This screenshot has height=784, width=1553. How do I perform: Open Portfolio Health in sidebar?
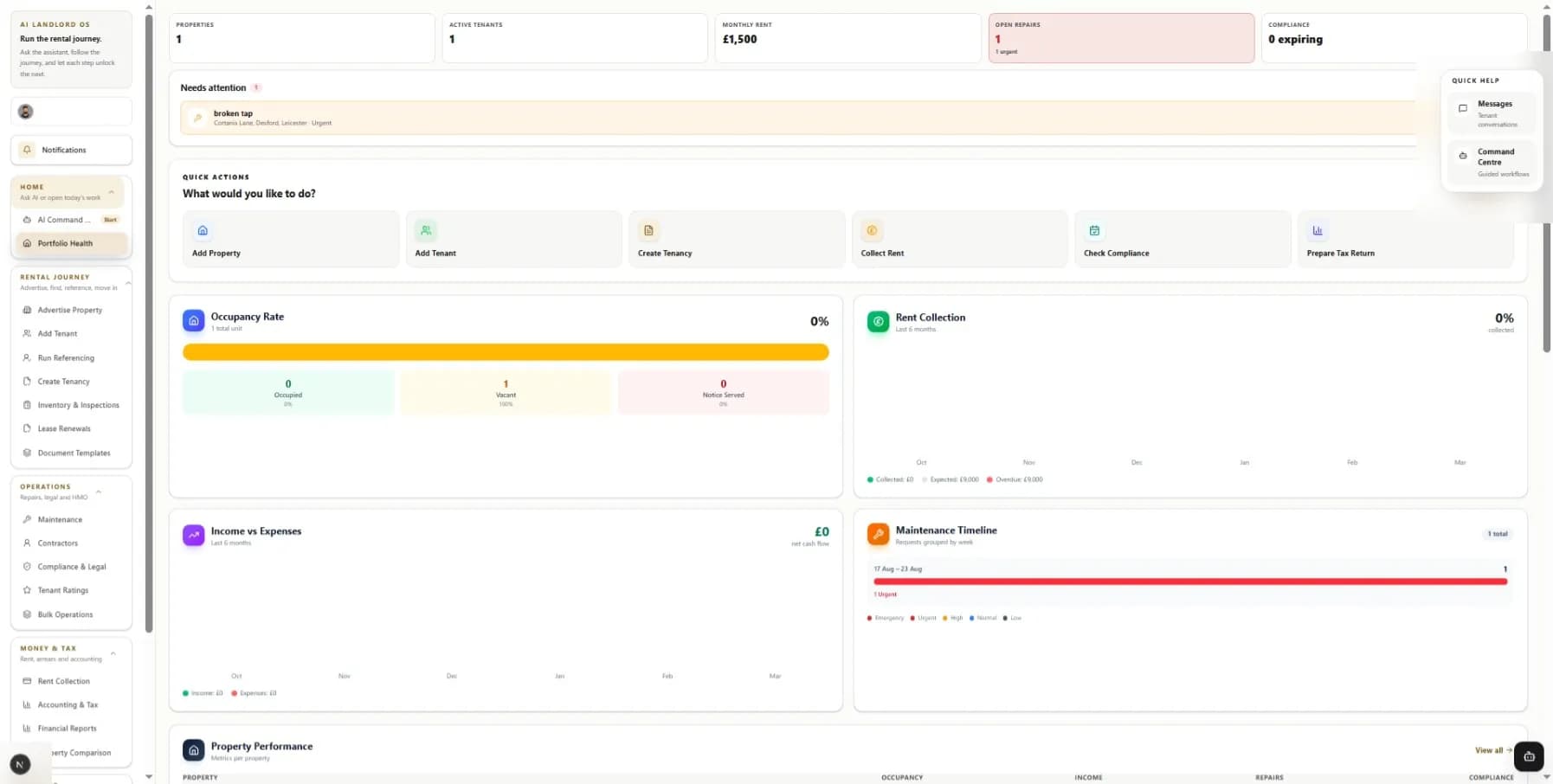point(72,243)
